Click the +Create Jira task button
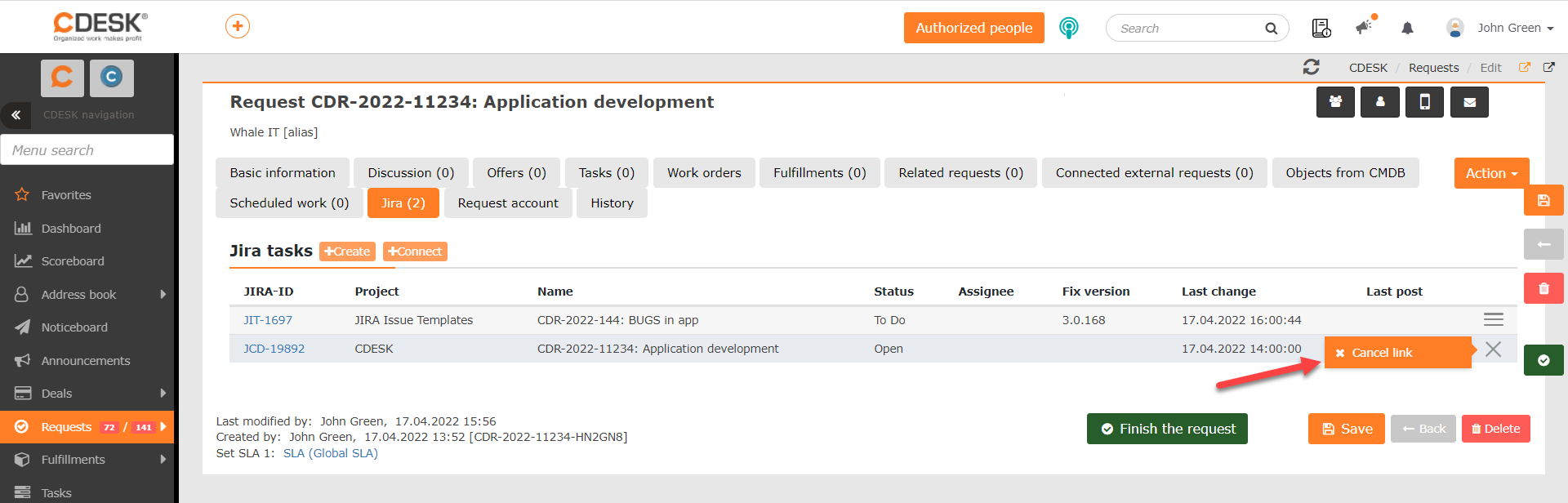The width and height of the screenshot is (1568, 503). point(347,251)
